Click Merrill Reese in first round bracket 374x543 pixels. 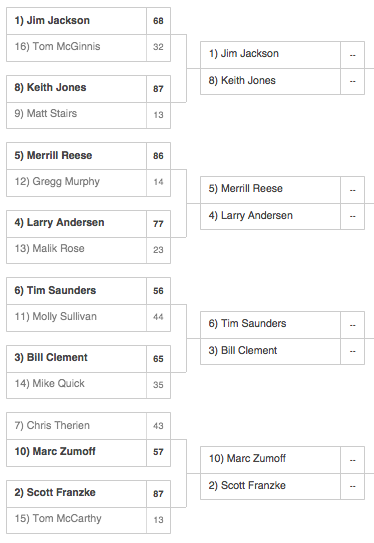point(88,156)
